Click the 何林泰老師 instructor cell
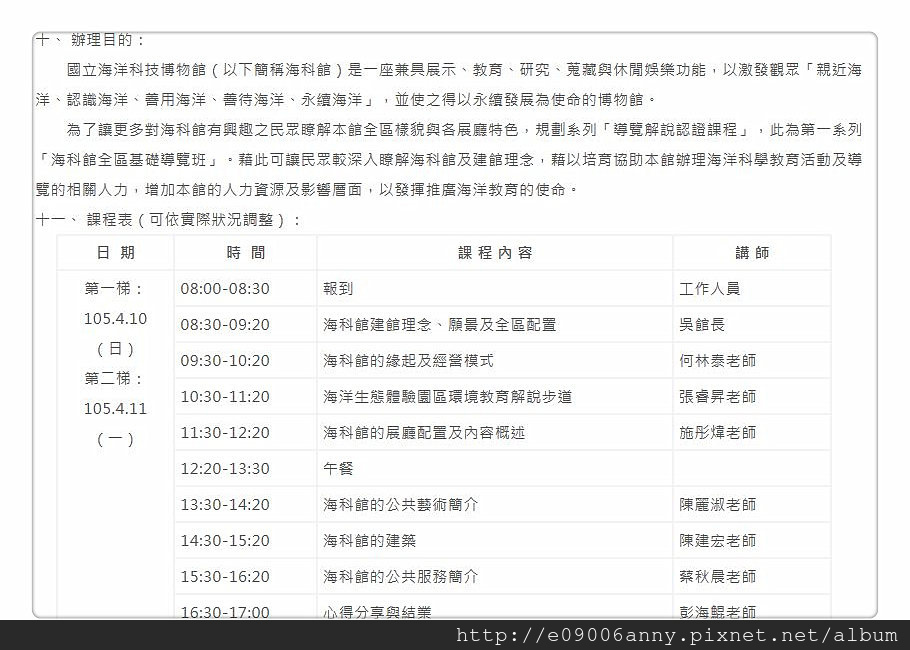The image size is (910, 650). pos(752,360)
